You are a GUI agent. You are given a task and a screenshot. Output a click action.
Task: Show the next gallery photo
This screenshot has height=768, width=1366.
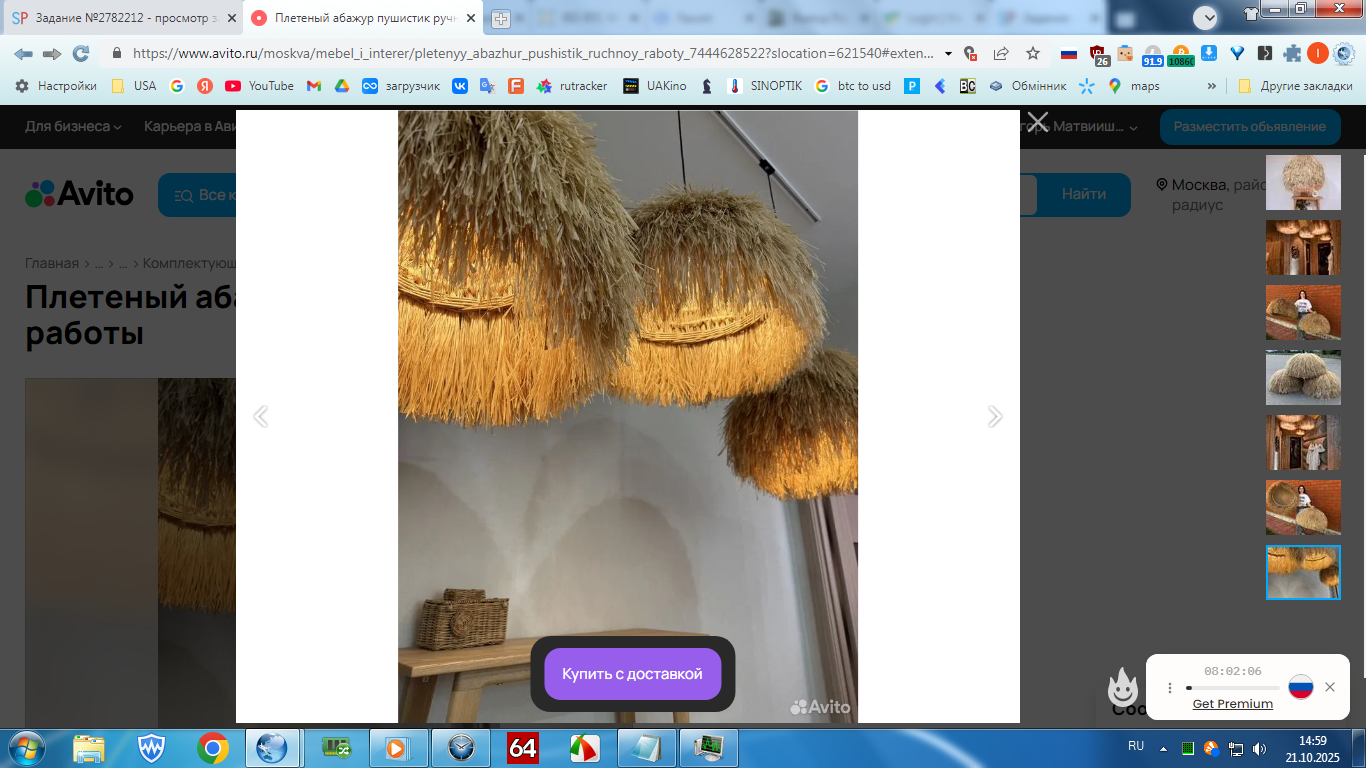(x=994, y=416)
